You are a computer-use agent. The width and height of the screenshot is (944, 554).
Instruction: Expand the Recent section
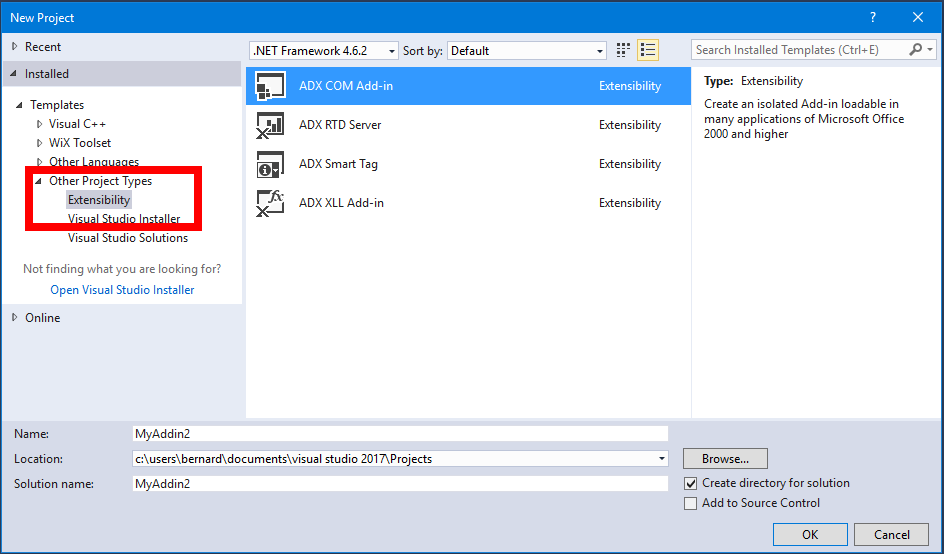(15, 46)
